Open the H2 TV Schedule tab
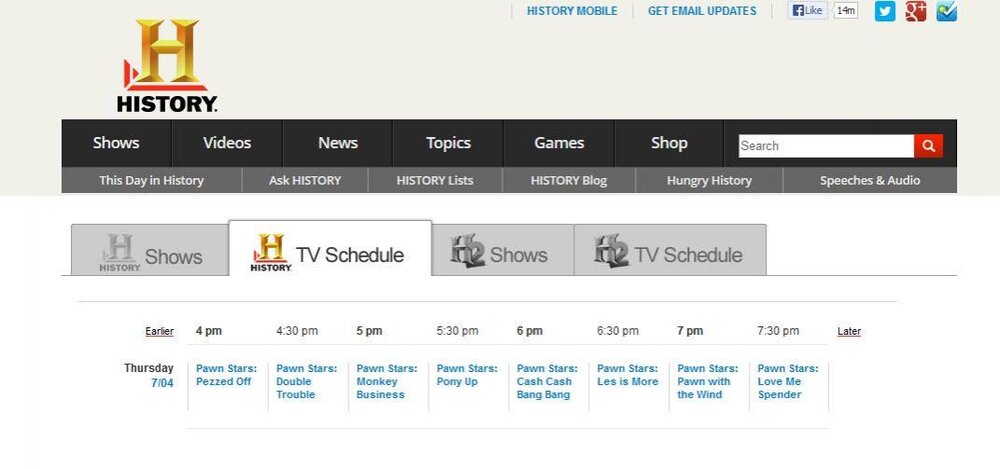This screenshot has width=1000, height=469. (x=670, y=250)
